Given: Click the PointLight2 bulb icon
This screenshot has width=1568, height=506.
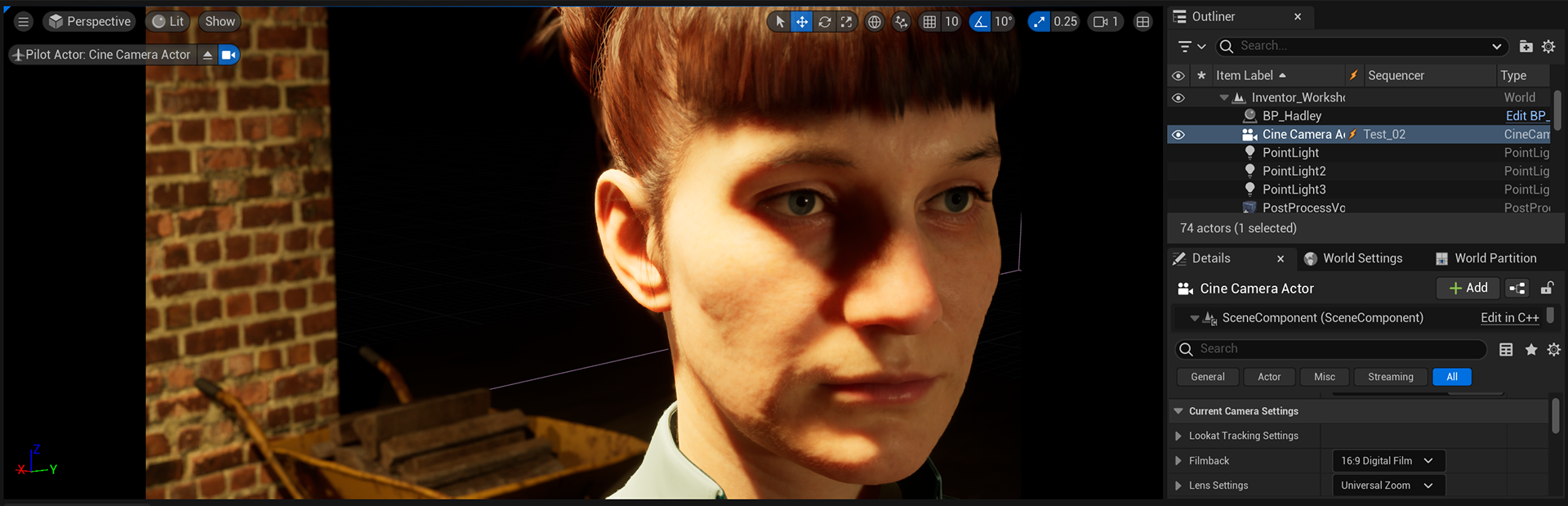Looking at the screenshot, I should coord(1249,171).
